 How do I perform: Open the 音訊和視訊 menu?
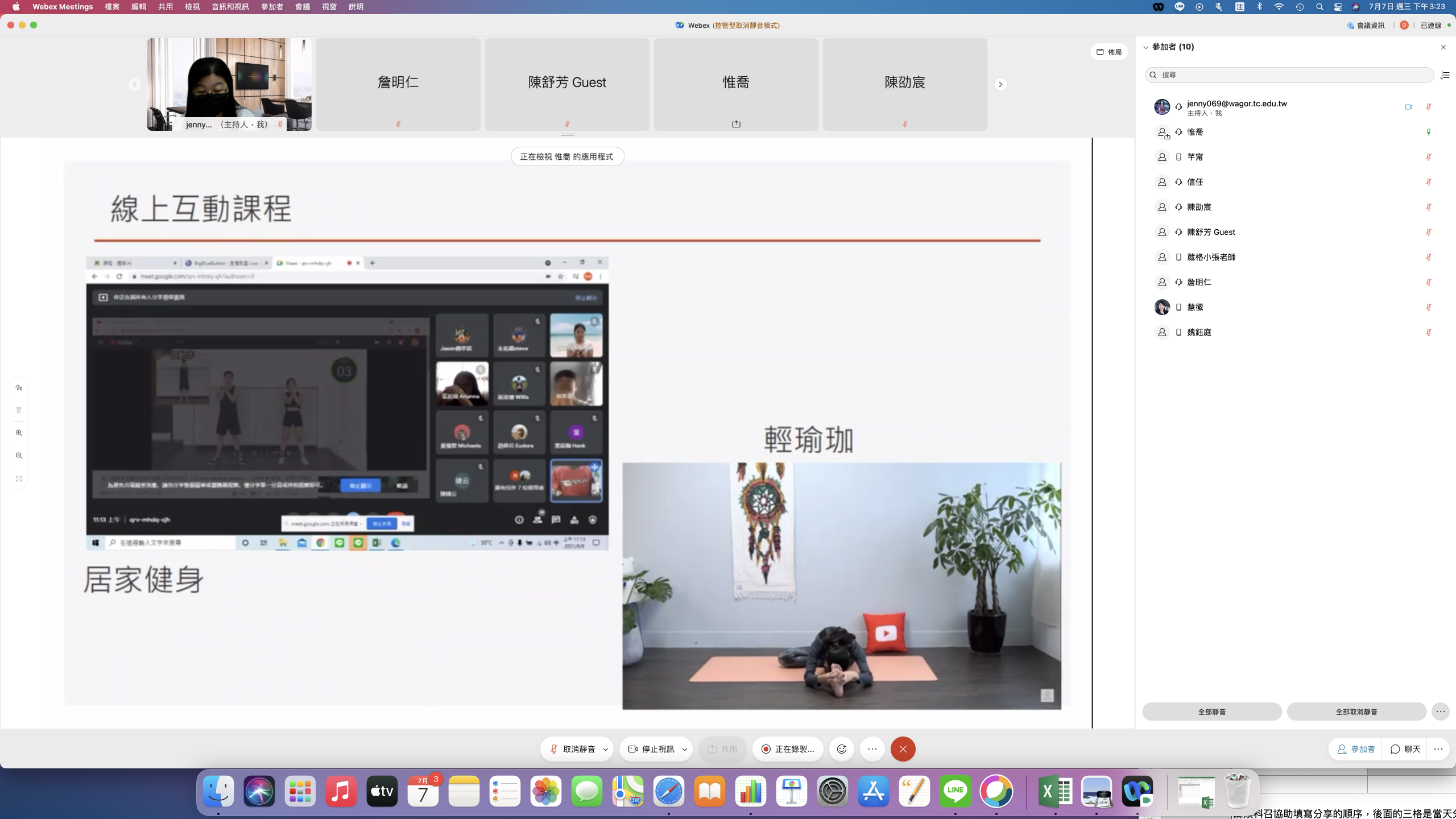tap(230, 7)
